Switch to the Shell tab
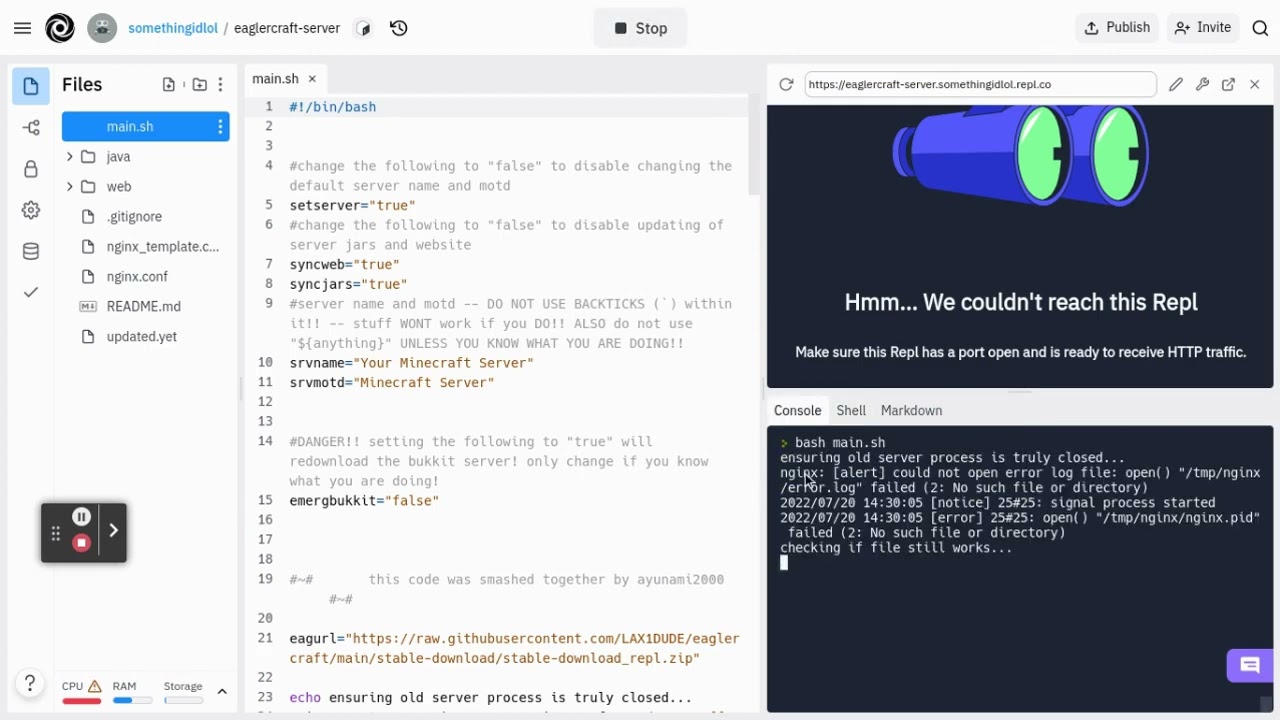This screenshot has height=720, width=1280. coord(851,410)
